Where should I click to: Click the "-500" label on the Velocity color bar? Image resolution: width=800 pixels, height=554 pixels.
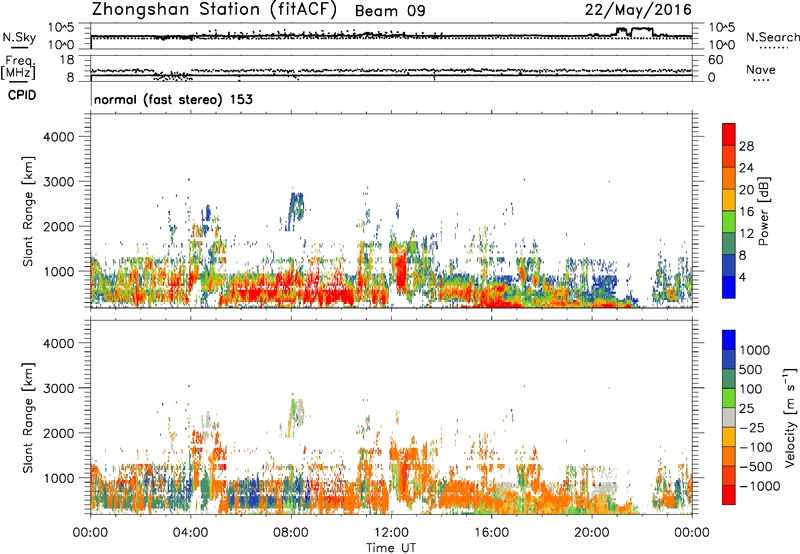(x=756, y=466)
